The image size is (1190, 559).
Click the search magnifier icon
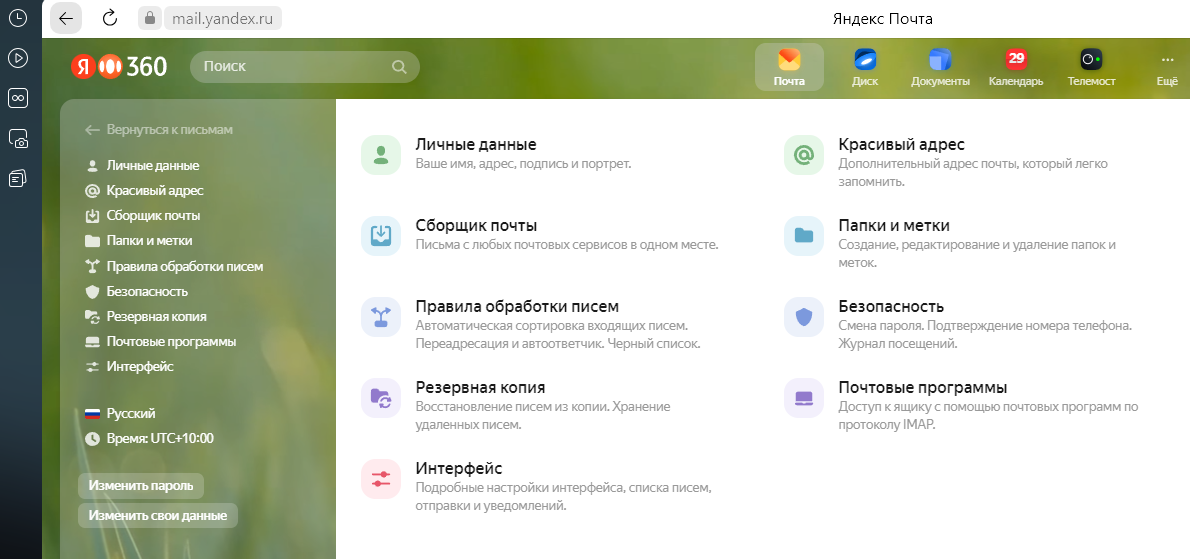tap(399, 67)
